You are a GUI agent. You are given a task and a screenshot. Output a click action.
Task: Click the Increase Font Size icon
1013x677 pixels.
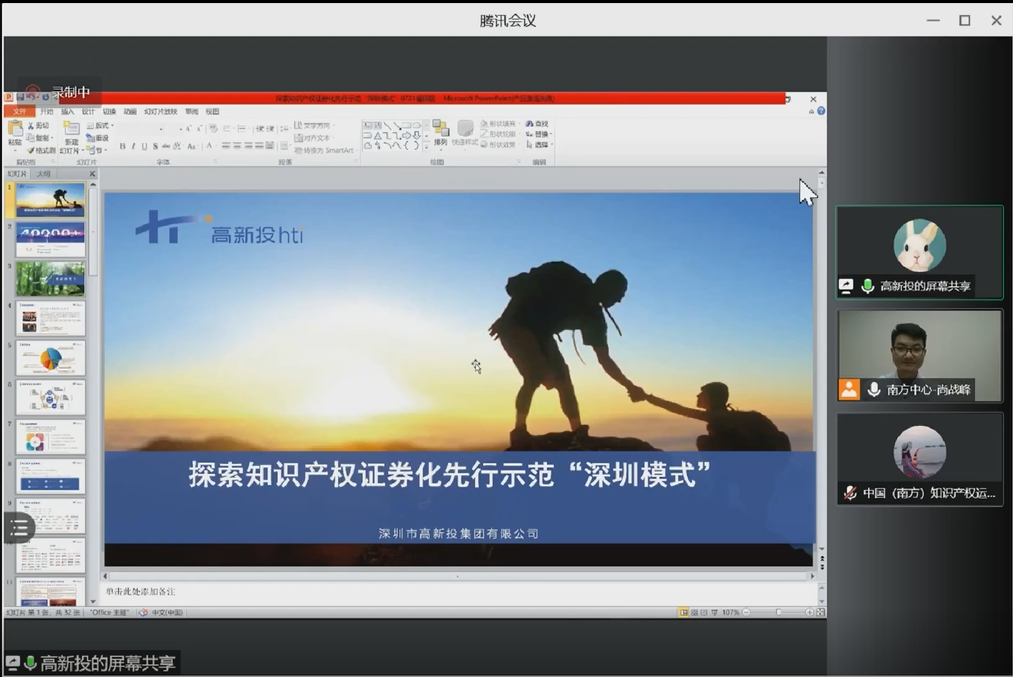point(188,129)
